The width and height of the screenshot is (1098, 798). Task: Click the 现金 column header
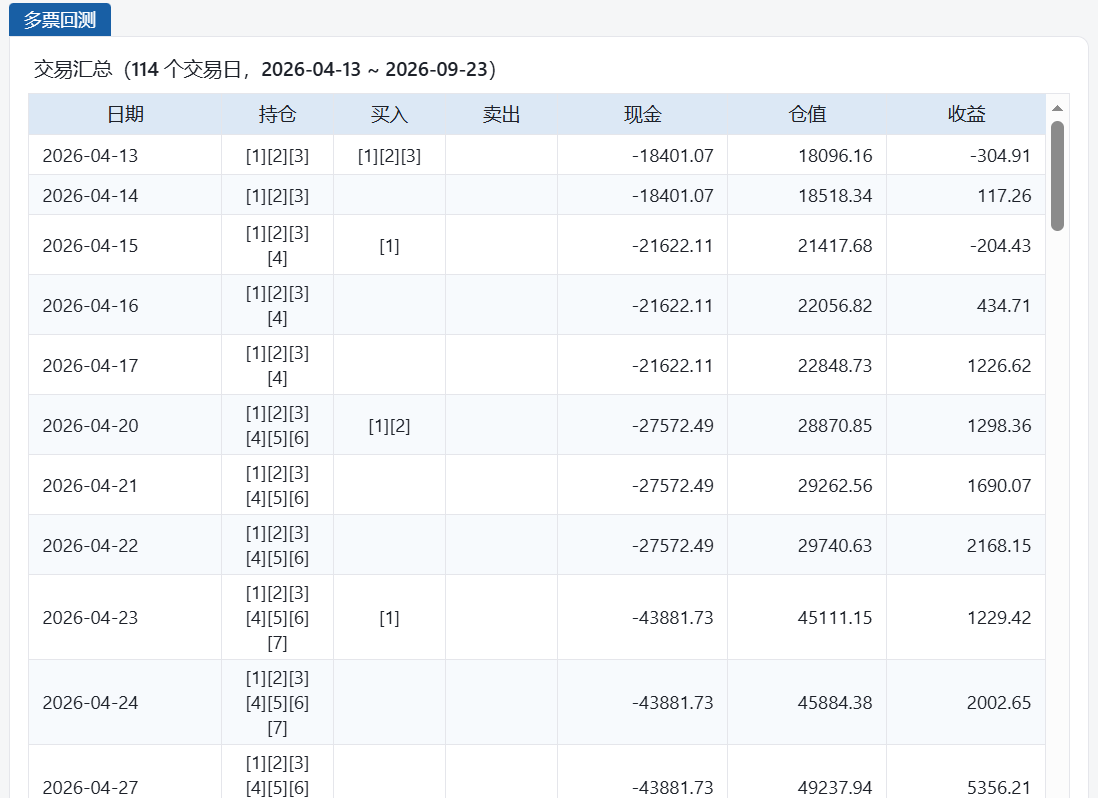click(x=643, y=114)
